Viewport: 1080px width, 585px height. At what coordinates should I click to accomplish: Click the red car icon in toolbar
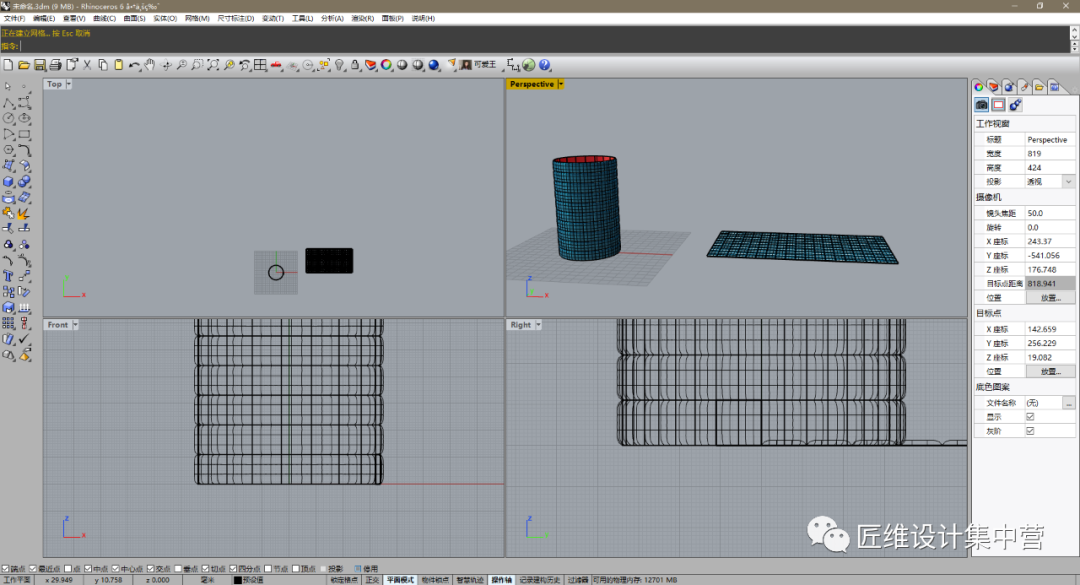tap(276, 65)
